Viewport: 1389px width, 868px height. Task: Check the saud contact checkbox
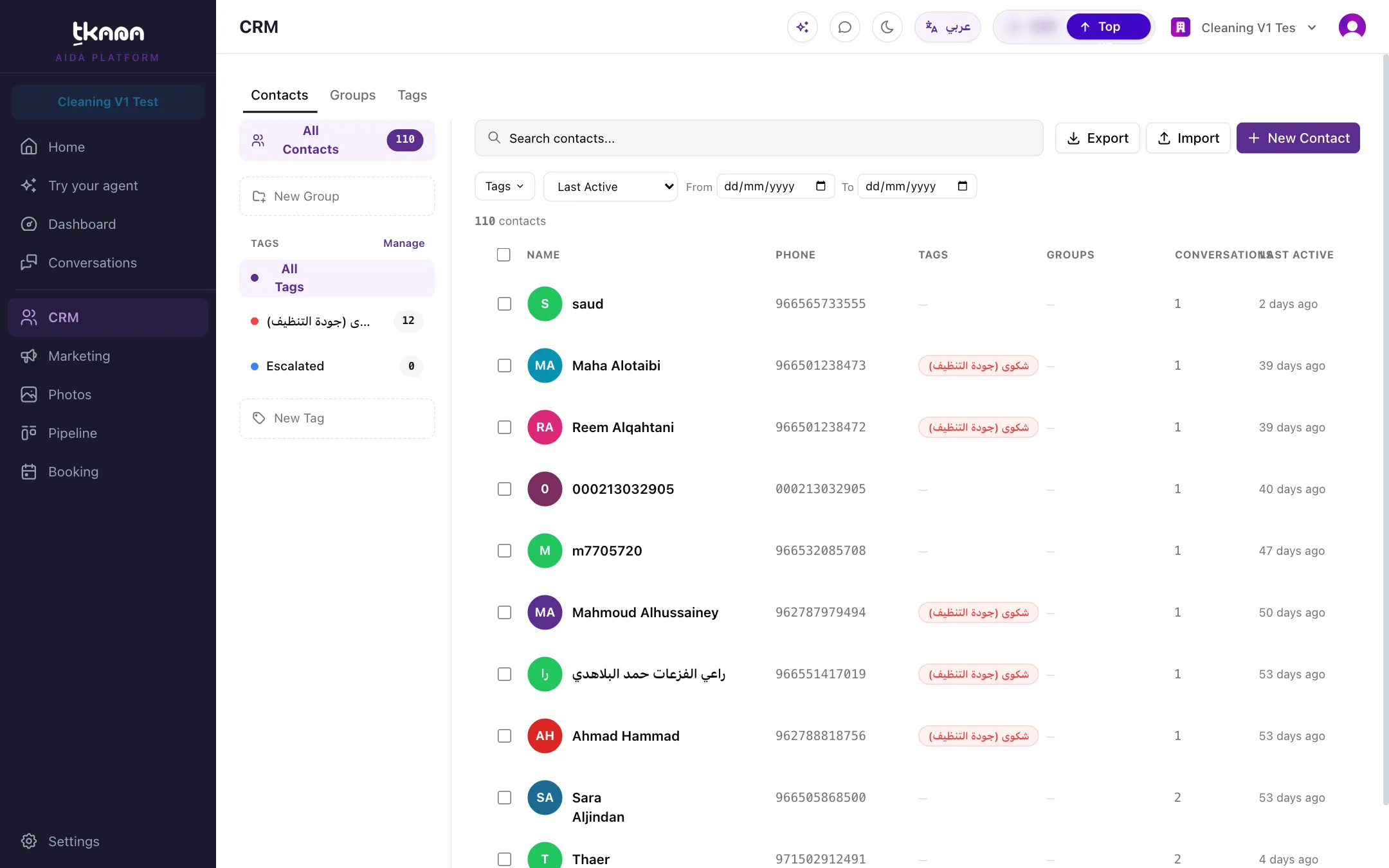tap(504, 303)
